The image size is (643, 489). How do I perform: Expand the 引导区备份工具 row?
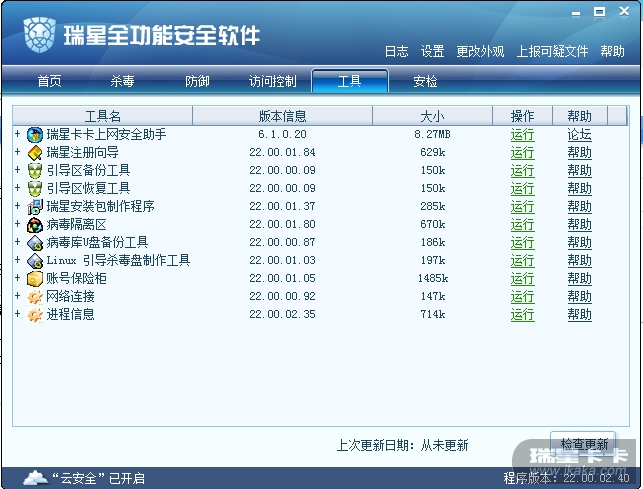(18, 170)
